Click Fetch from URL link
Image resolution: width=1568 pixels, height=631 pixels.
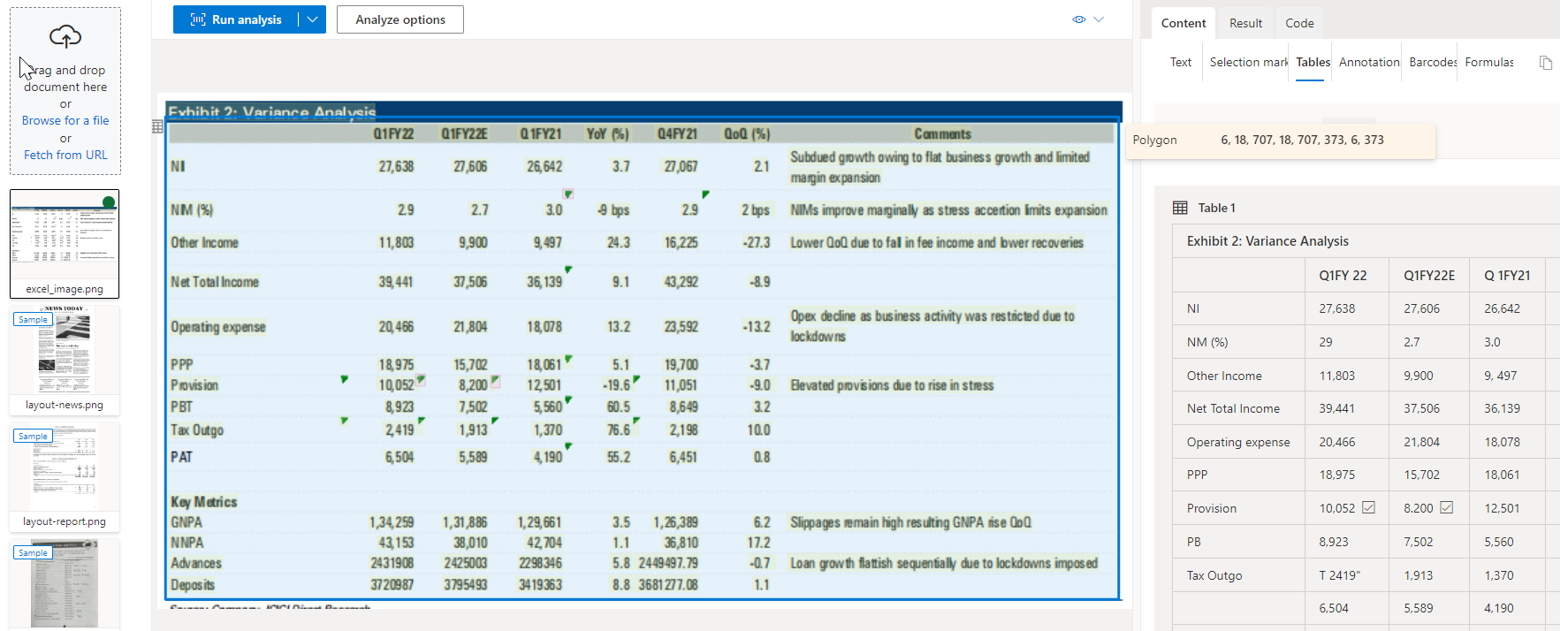[65, 155]
